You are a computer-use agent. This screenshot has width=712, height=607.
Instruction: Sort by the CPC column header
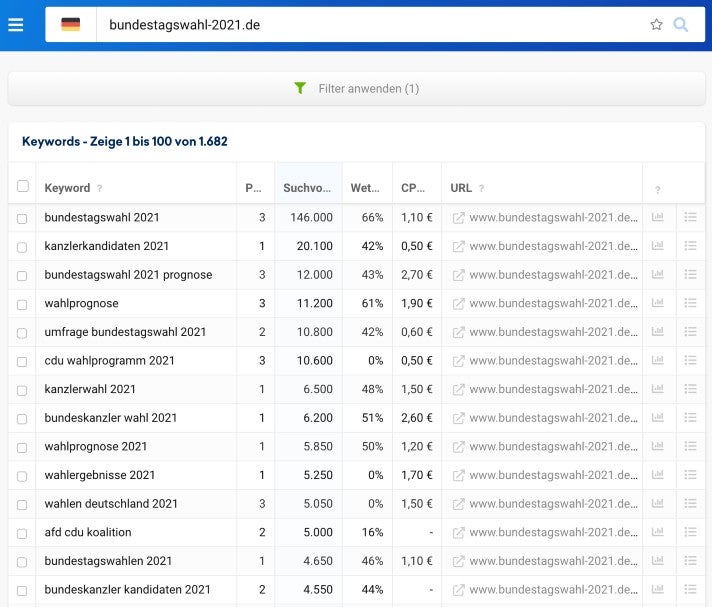413,188
